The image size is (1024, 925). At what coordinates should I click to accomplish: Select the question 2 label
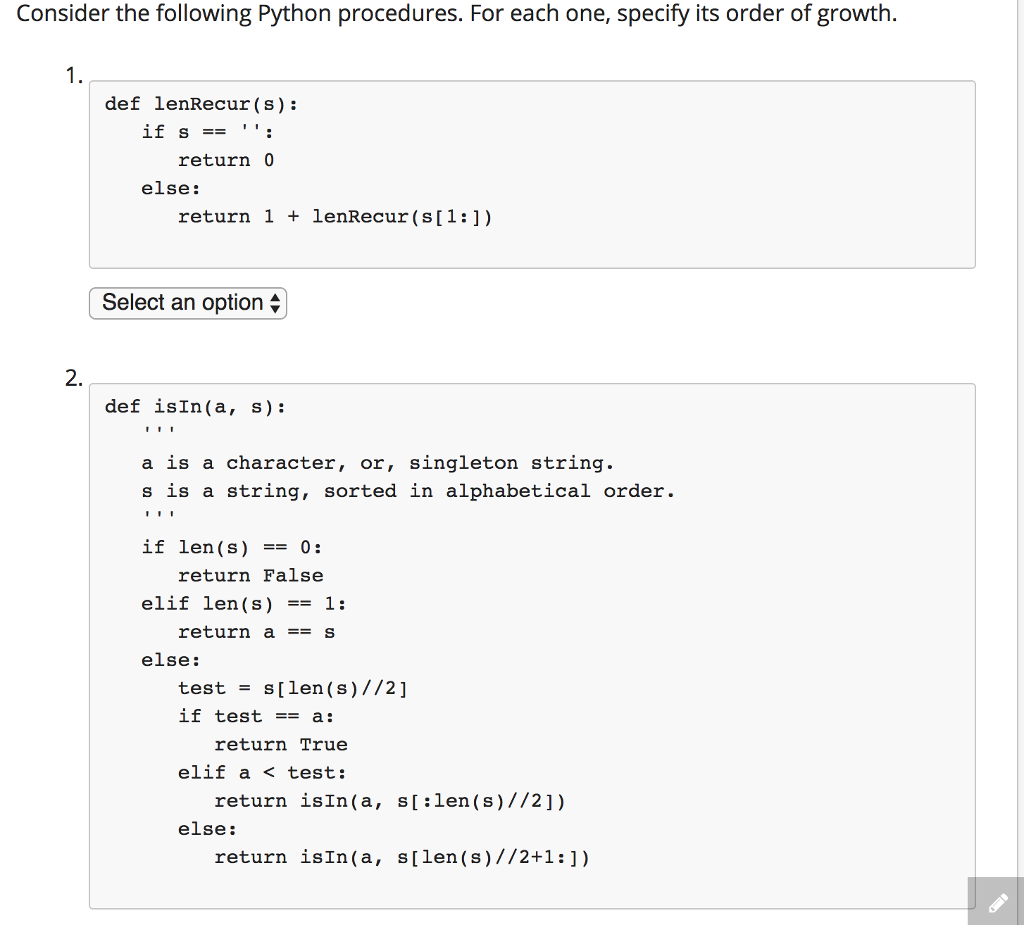pos(71,377)
